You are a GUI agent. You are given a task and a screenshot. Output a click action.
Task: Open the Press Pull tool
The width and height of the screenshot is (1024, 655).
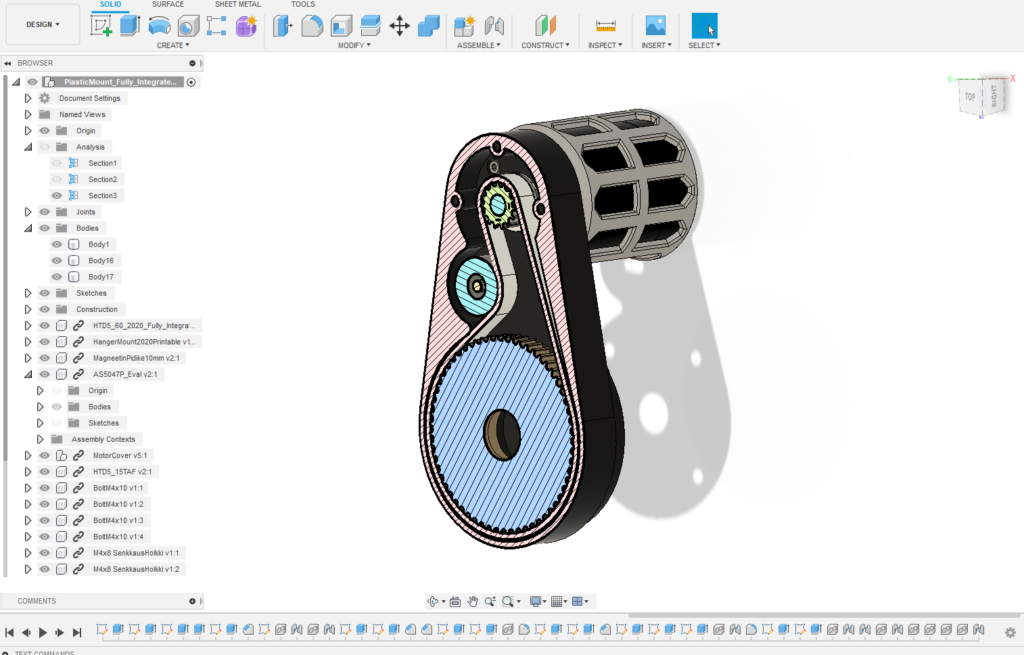[x=281, y=25]
